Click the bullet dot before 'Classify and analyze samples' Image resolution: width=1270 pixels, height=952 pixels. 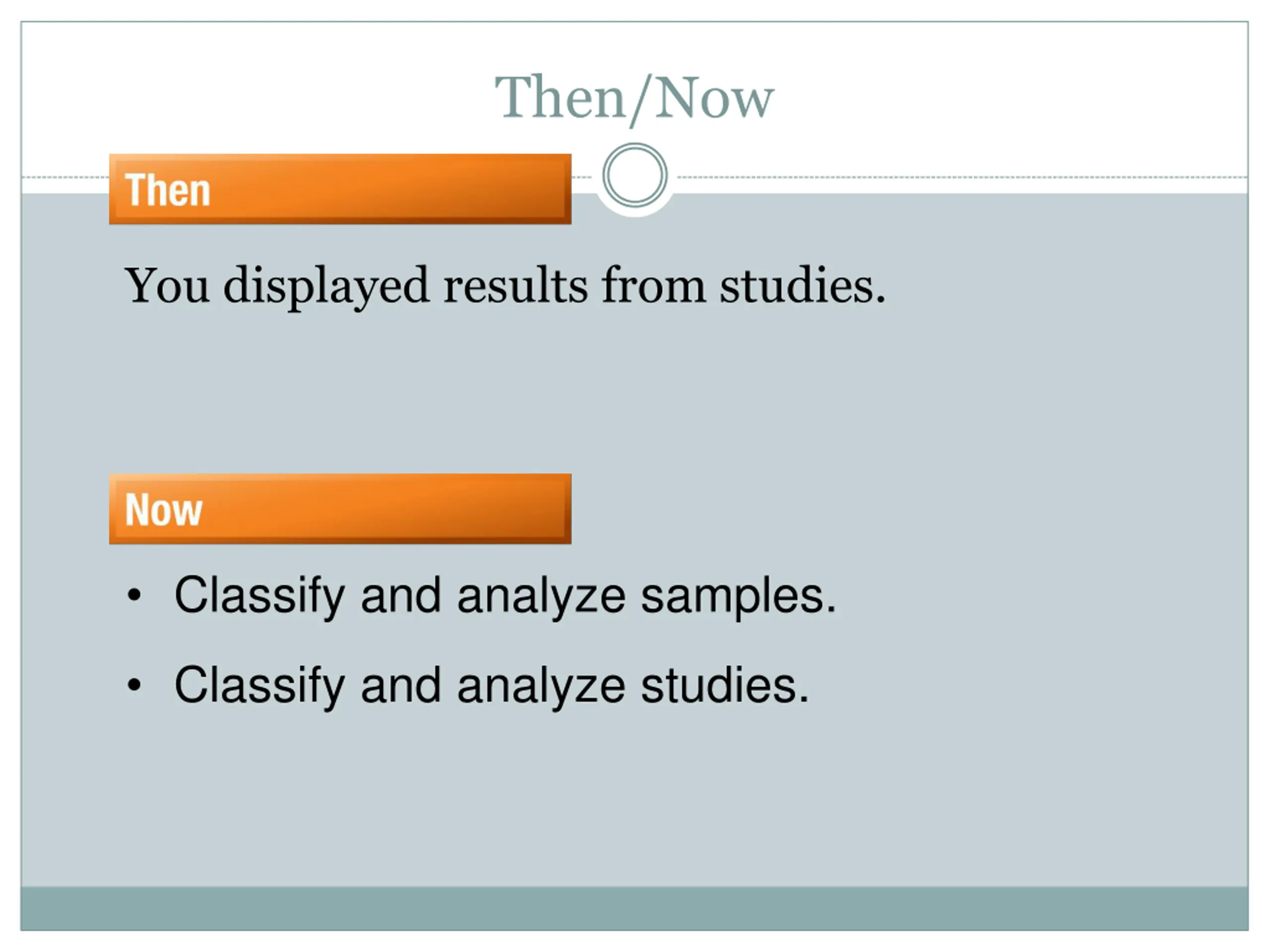pos(134,595)
